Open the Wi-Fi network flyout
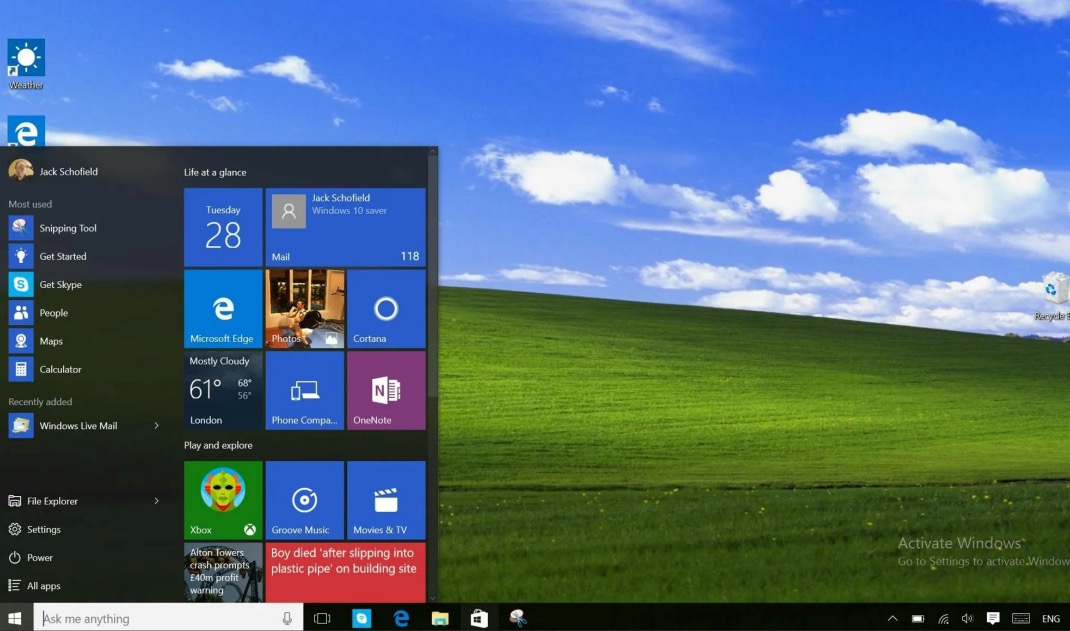The width and height of the screenshot is (1070, 631). click(x=944, y=619)
